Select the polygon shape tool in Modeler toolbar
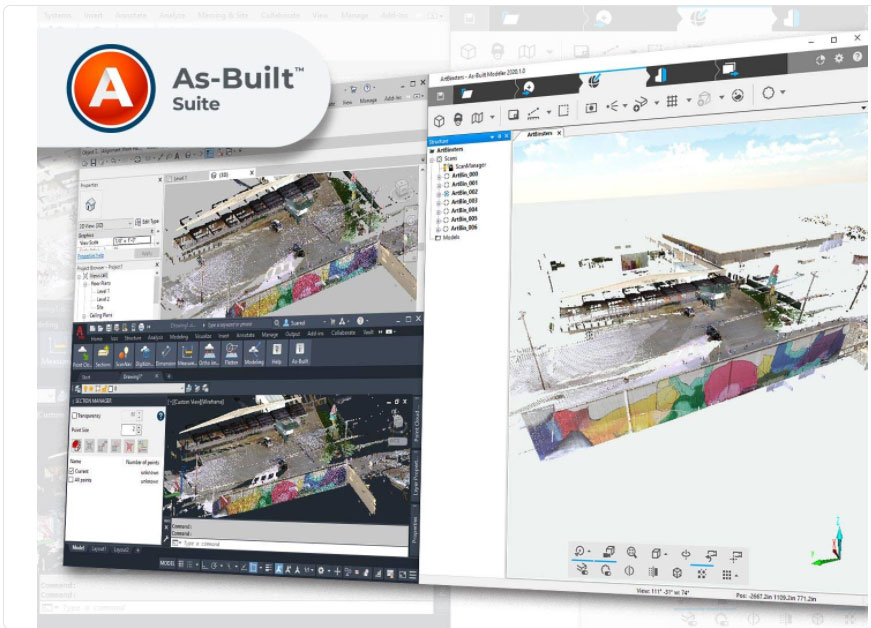871x628 pixels. point(768,93)
